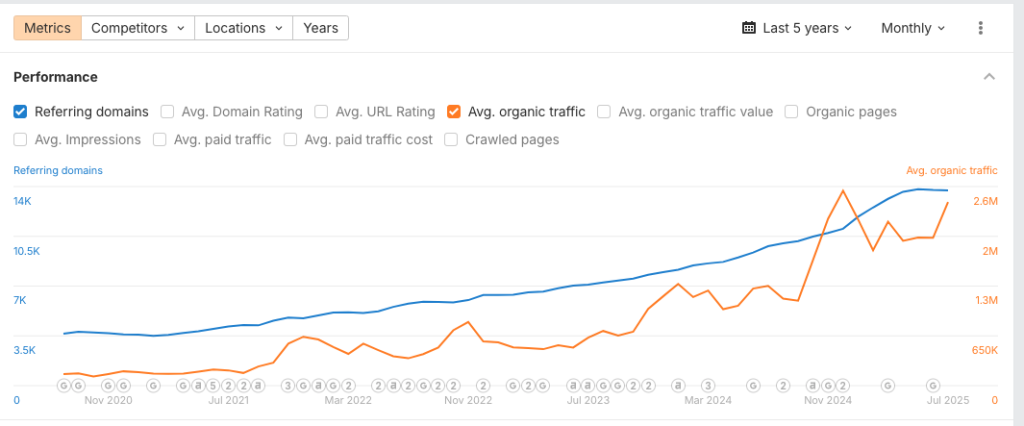The height and width of the screenshot is (426, 1024).
Task: Click the 3 marker just before Mar 2024
Action: [707, 385]
